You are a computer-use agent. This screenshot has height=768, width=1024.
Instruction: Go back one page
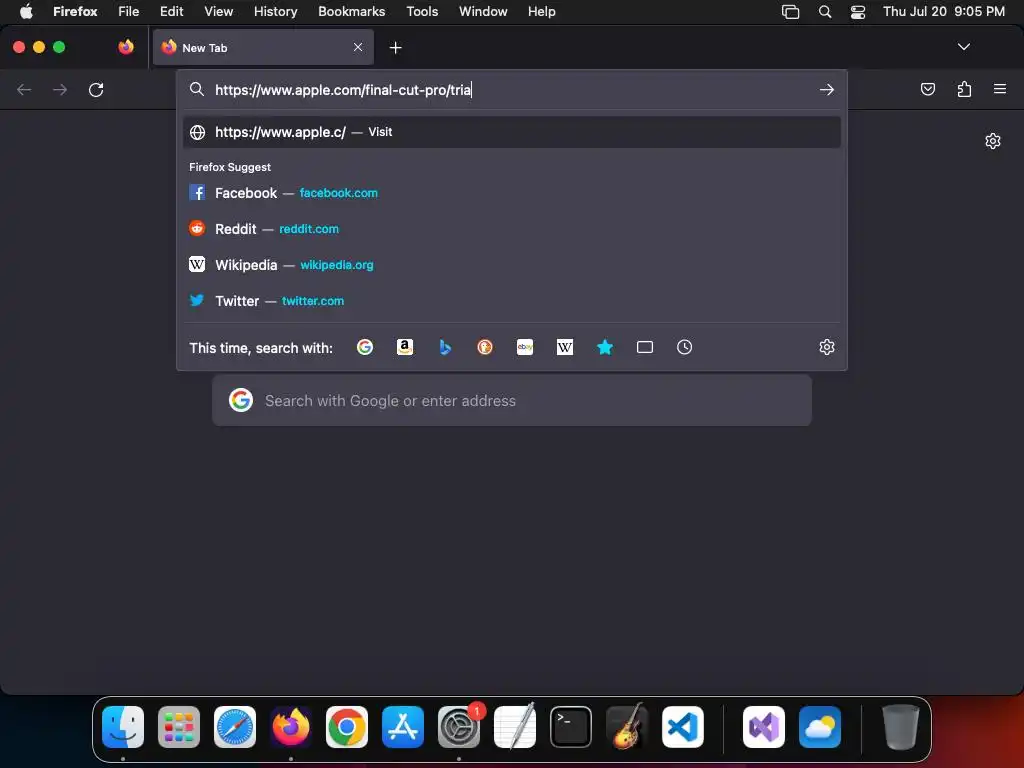24,89
